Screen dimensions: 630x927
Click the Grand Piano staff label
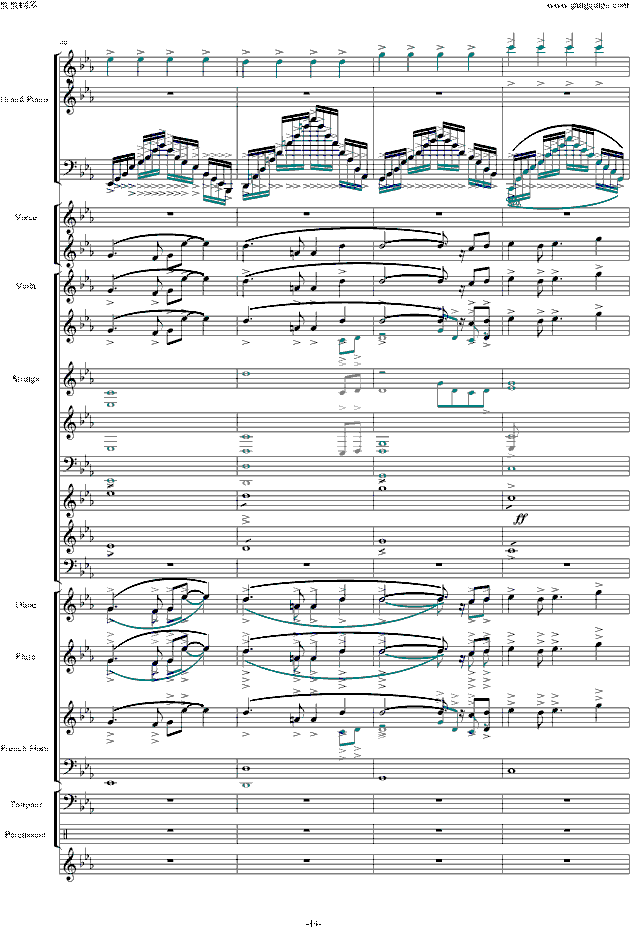coord(24,99)
